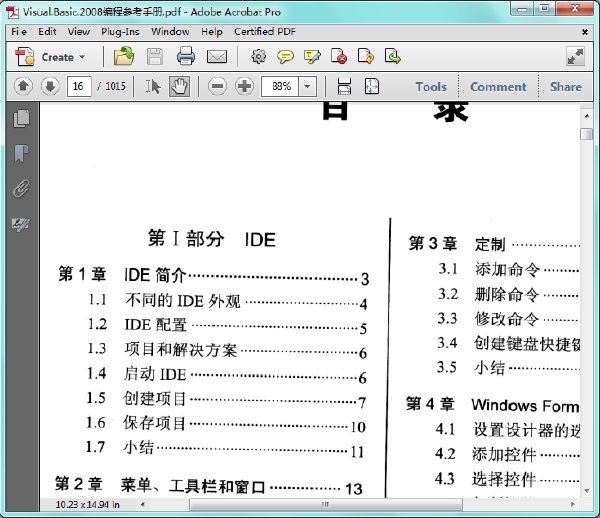Go to the next page
Viewport: 600px width, 518px height.
tap(50, 86)
